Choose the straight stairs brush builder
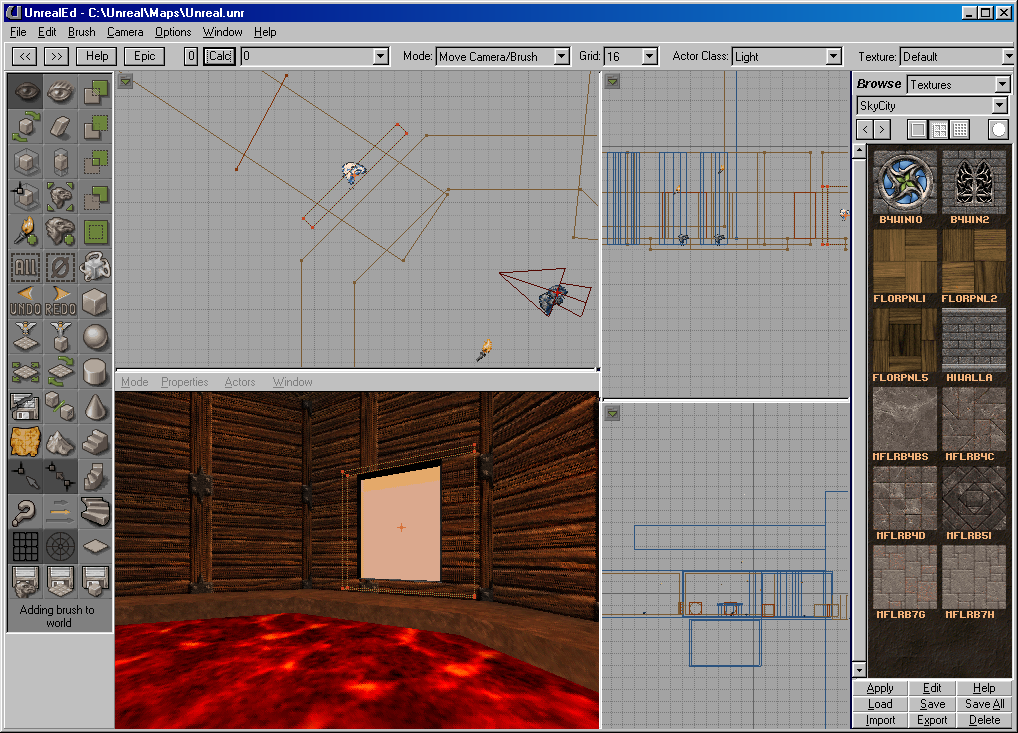This screenshot has width=1018, height=733. [95, 442]
